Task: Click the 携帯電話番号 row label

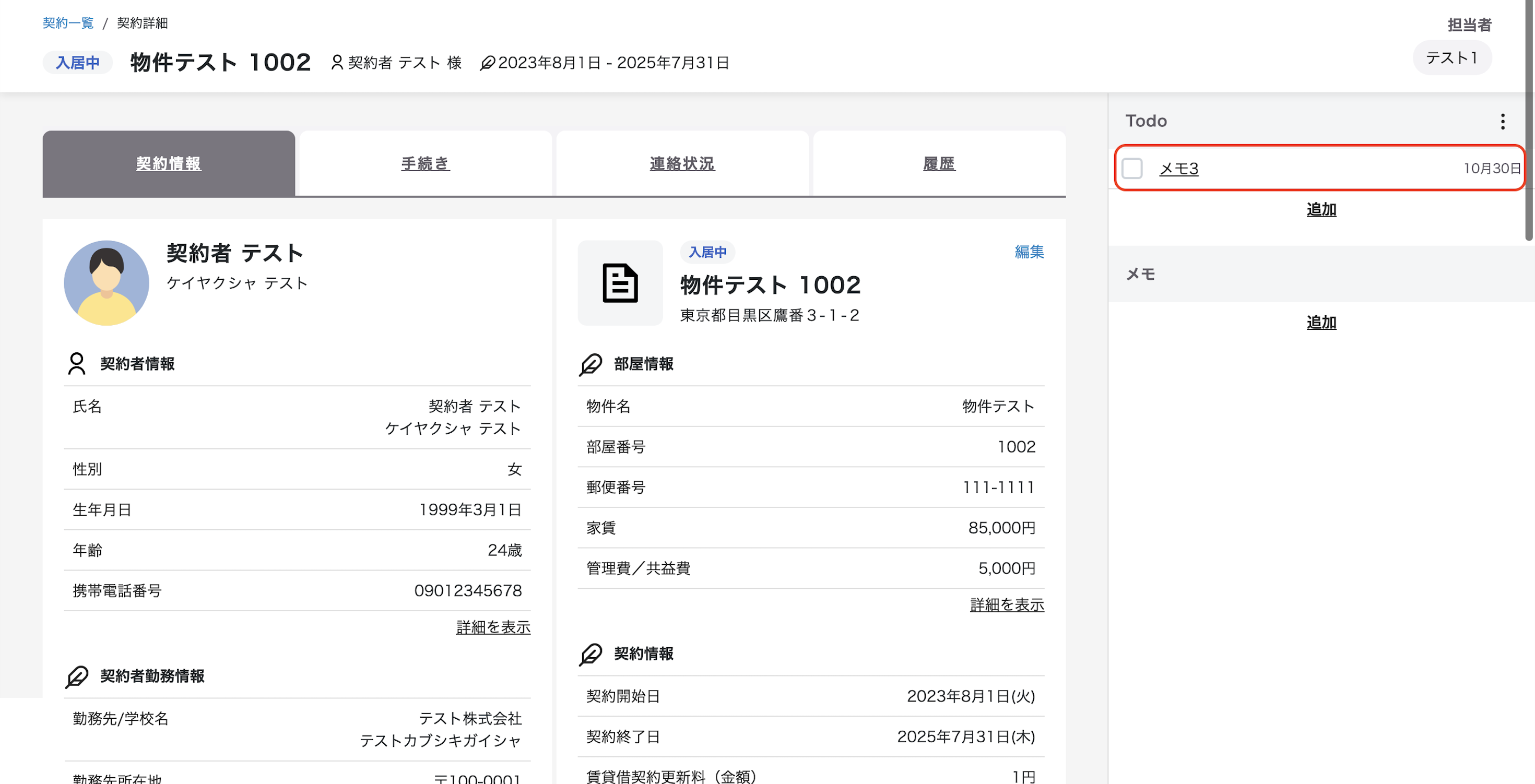Action: click(117, 590)
